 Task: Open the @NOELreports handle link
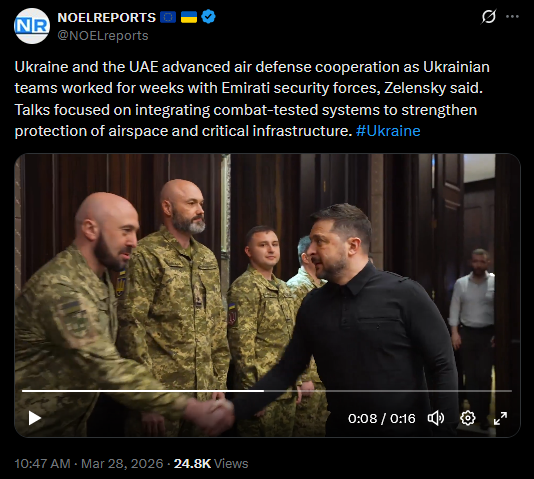click(103, 36)
